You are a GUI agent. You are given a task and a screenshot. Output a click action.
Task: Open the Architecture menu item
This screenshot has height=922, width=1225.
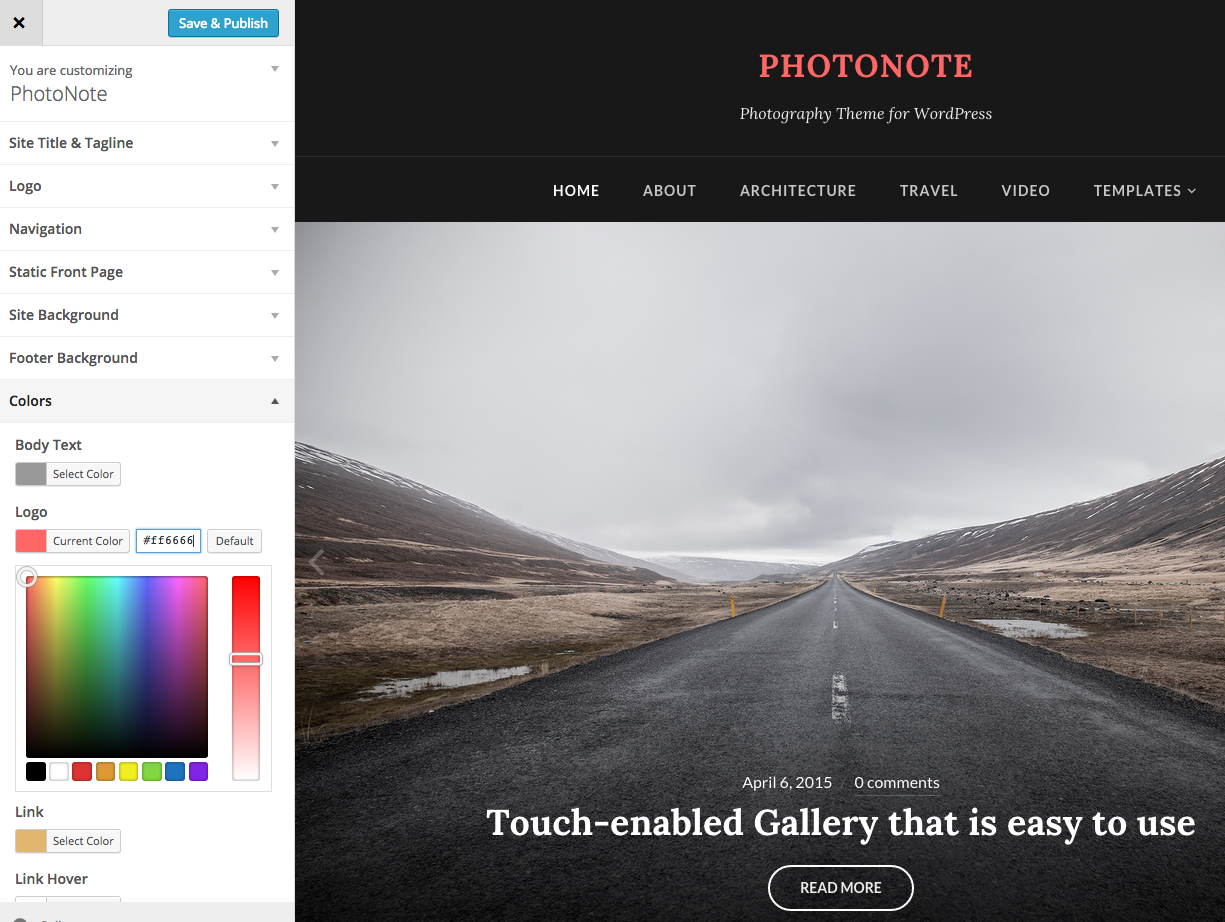(798, 190)
